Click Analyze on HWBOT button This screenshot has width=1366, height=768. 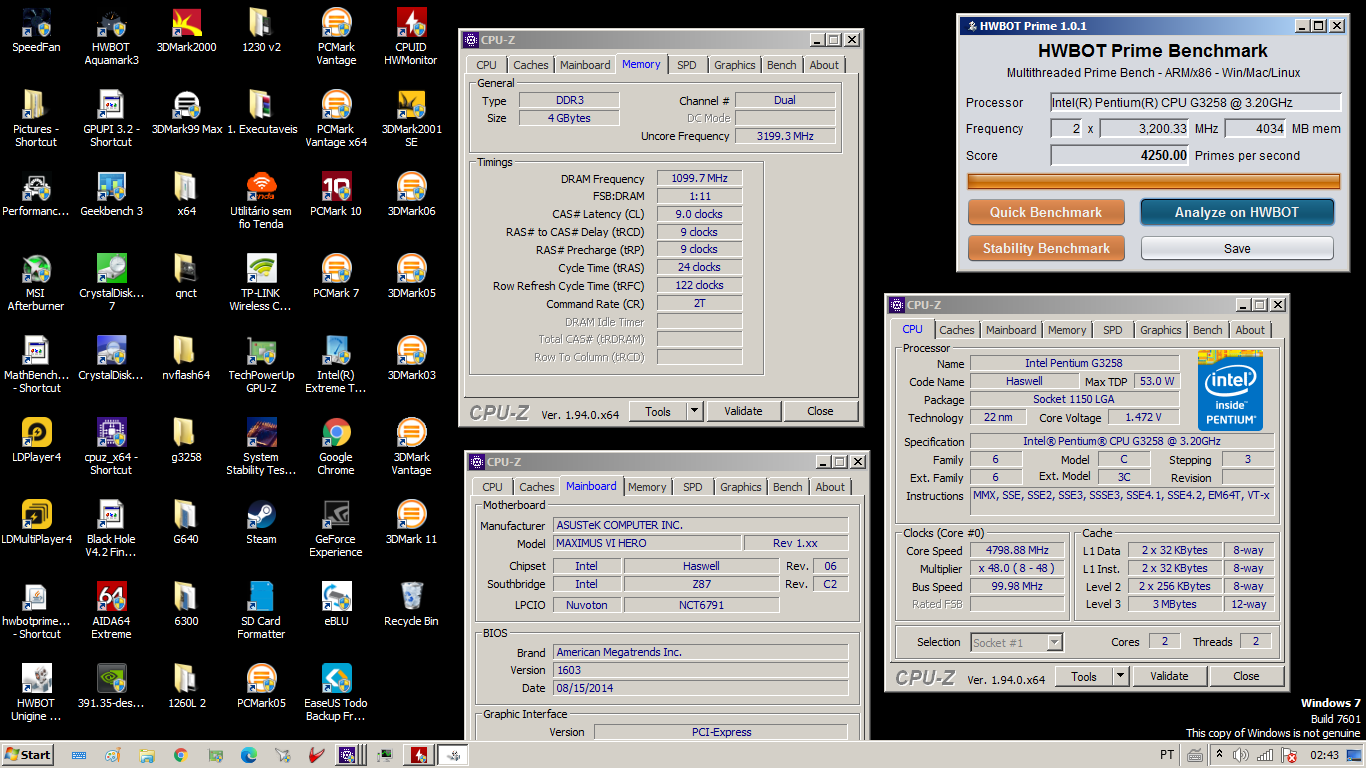click(x=1237, y=212)
